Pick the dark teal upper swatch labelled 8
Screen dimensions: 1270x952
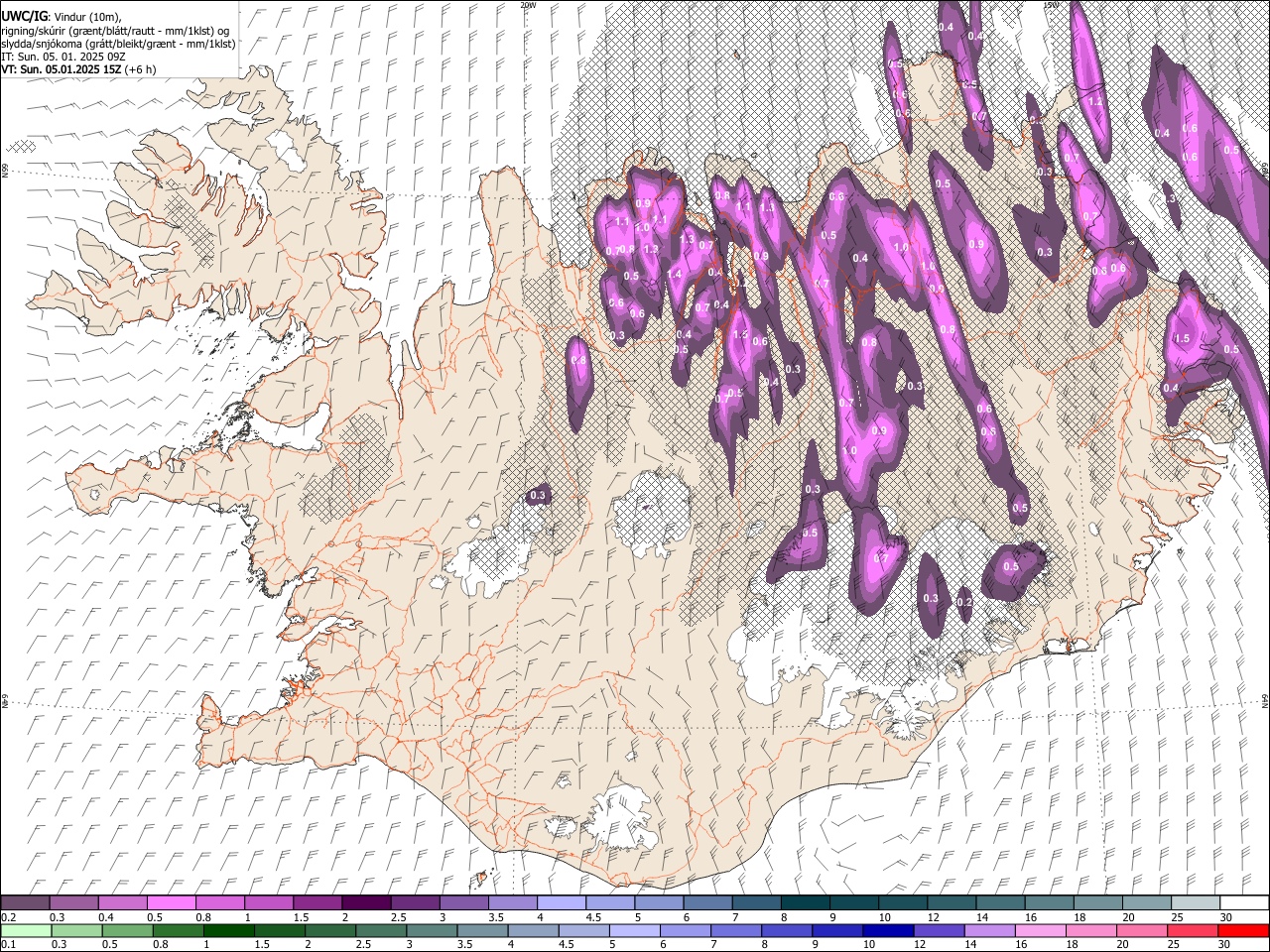tap(805, 902)
